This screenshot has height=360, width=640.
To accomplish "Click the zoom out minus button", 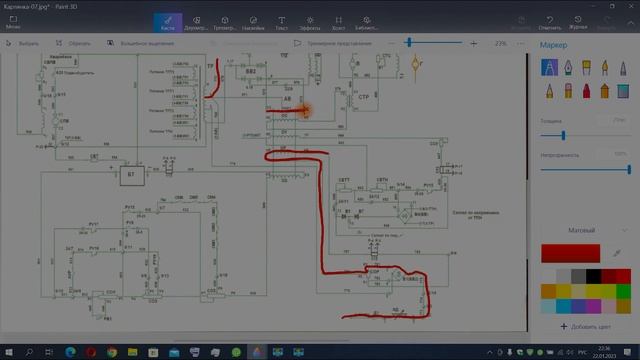I will 392,43.
